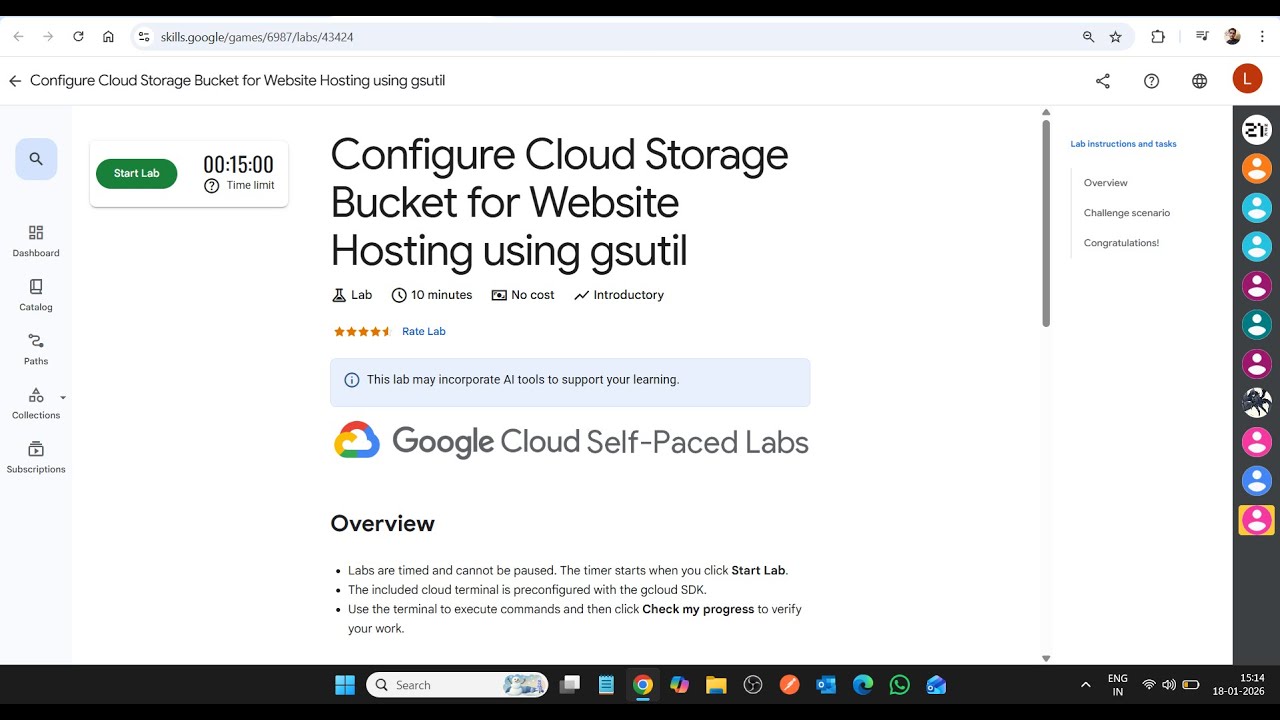Click the scrollbar down arrow
Image resolution: width=1280 pixels, height=720 pixels.
point(1046,658)
